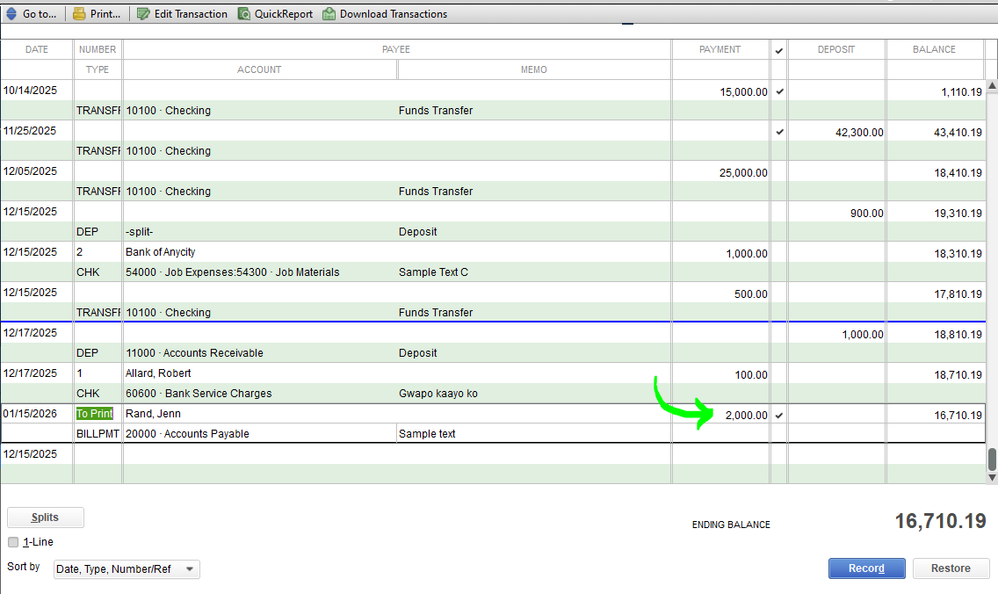Select Download Transactions label

[393, 14]
